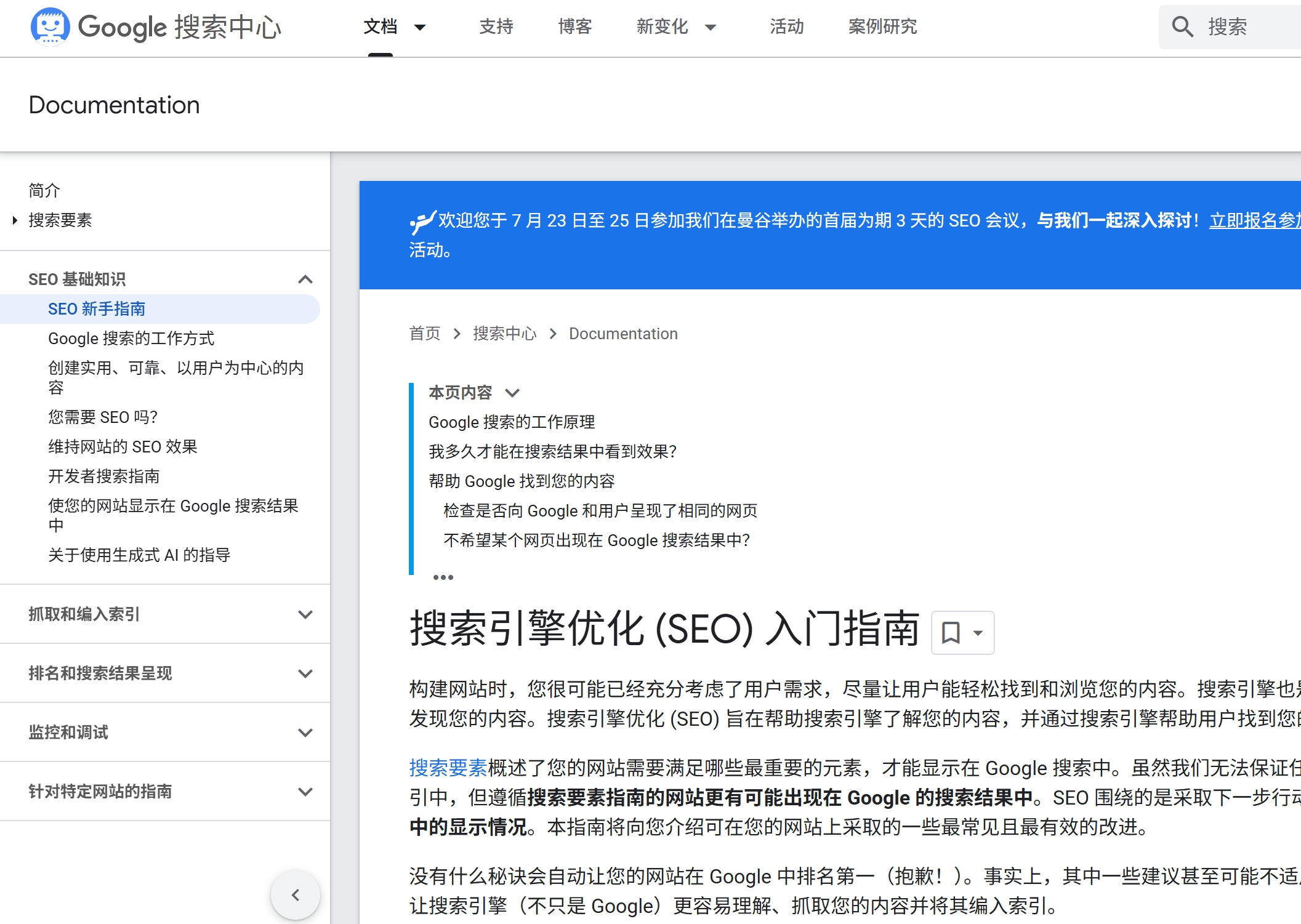Open the 文档 dropdown arrow
Screen dimensions: 1301x924
click(x=420, y=27)
